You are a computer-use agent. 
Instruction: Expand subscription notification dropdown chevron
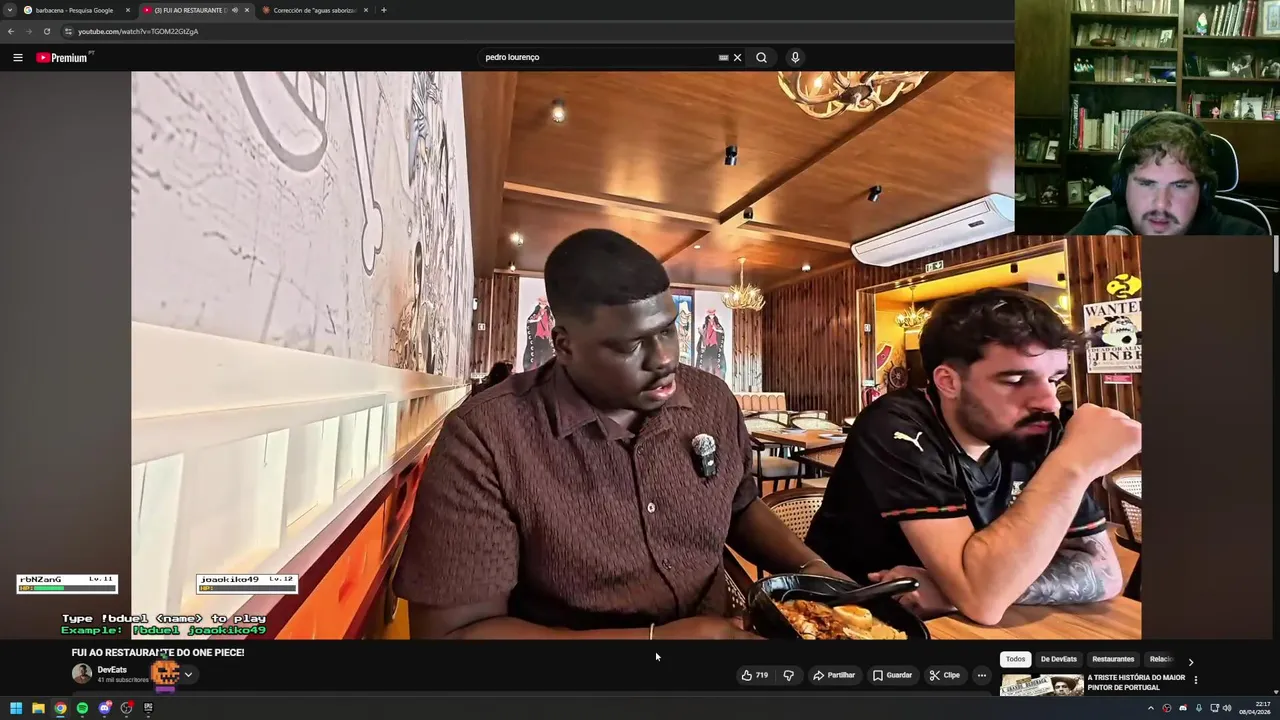(188, 674)
